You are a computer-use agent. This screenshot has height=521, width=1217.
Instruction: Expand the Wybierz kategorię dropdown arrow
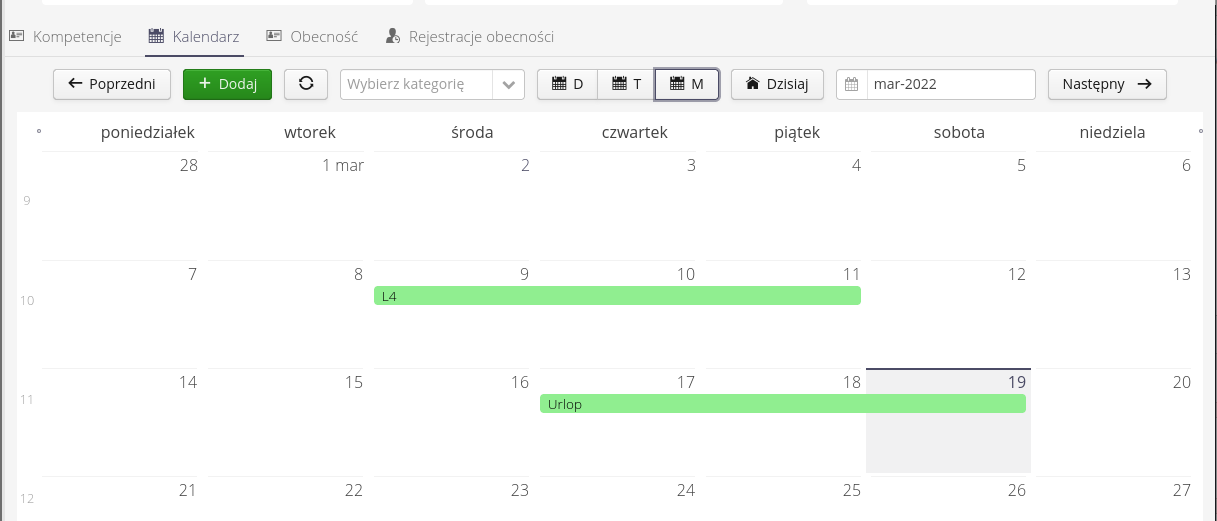(509, 84)
